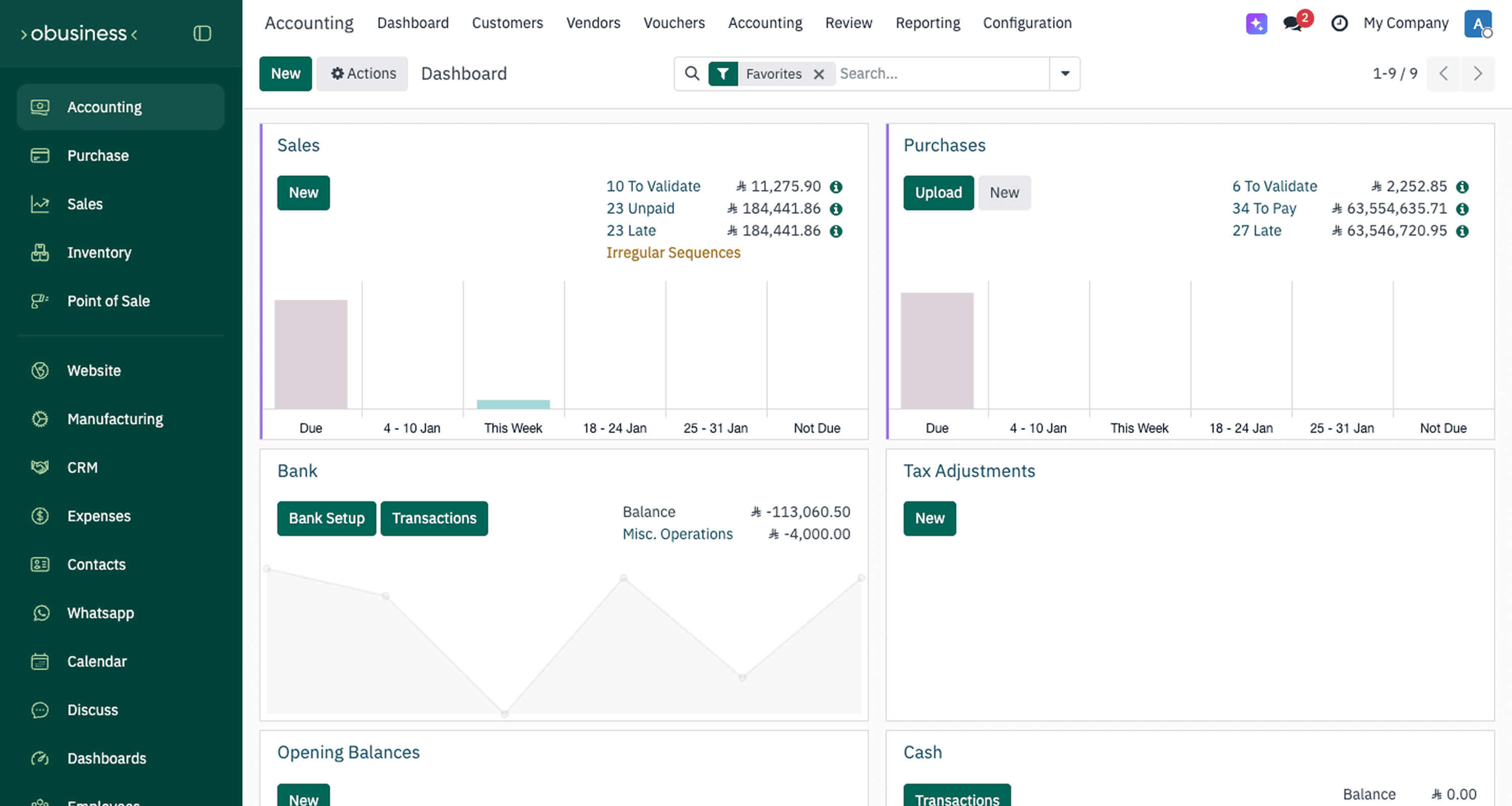The image size is (1512, 806).
Task: Open the Expenses app from the sidebar
Action: click(x=99, y=516)
